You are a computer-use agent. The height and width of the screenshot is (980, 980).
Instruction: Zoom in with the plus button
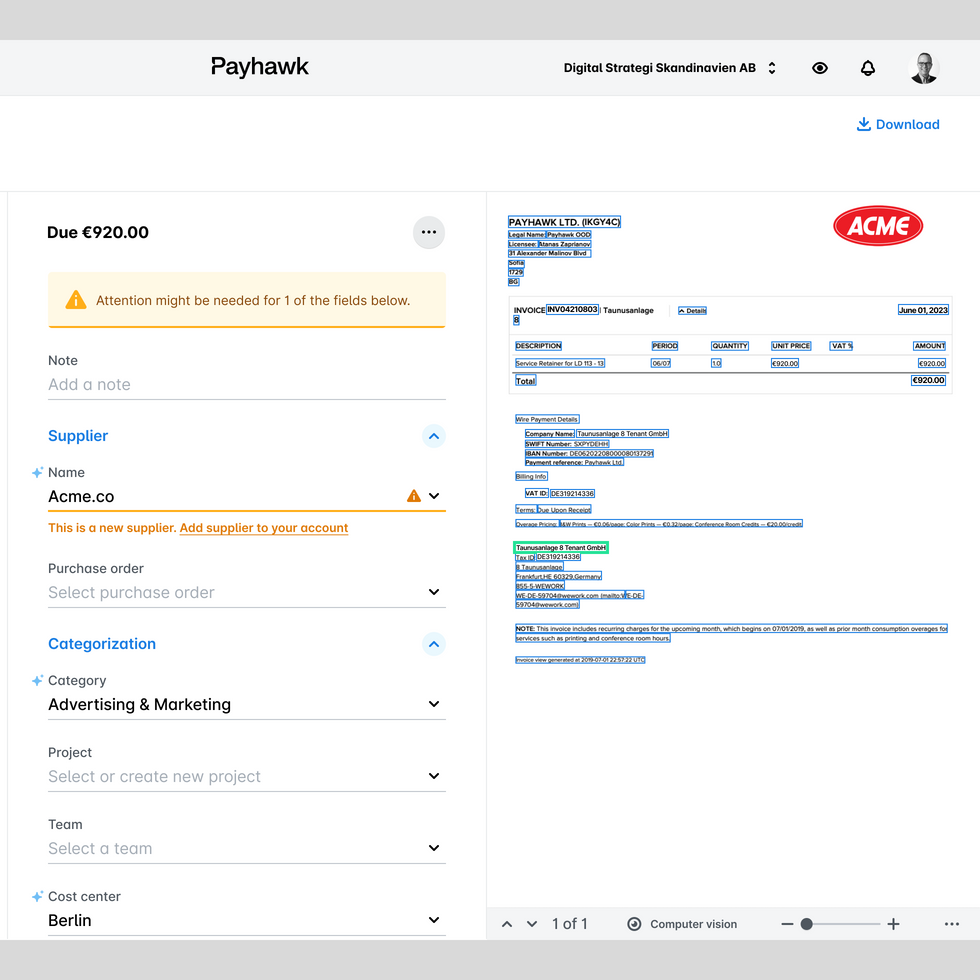894,924
